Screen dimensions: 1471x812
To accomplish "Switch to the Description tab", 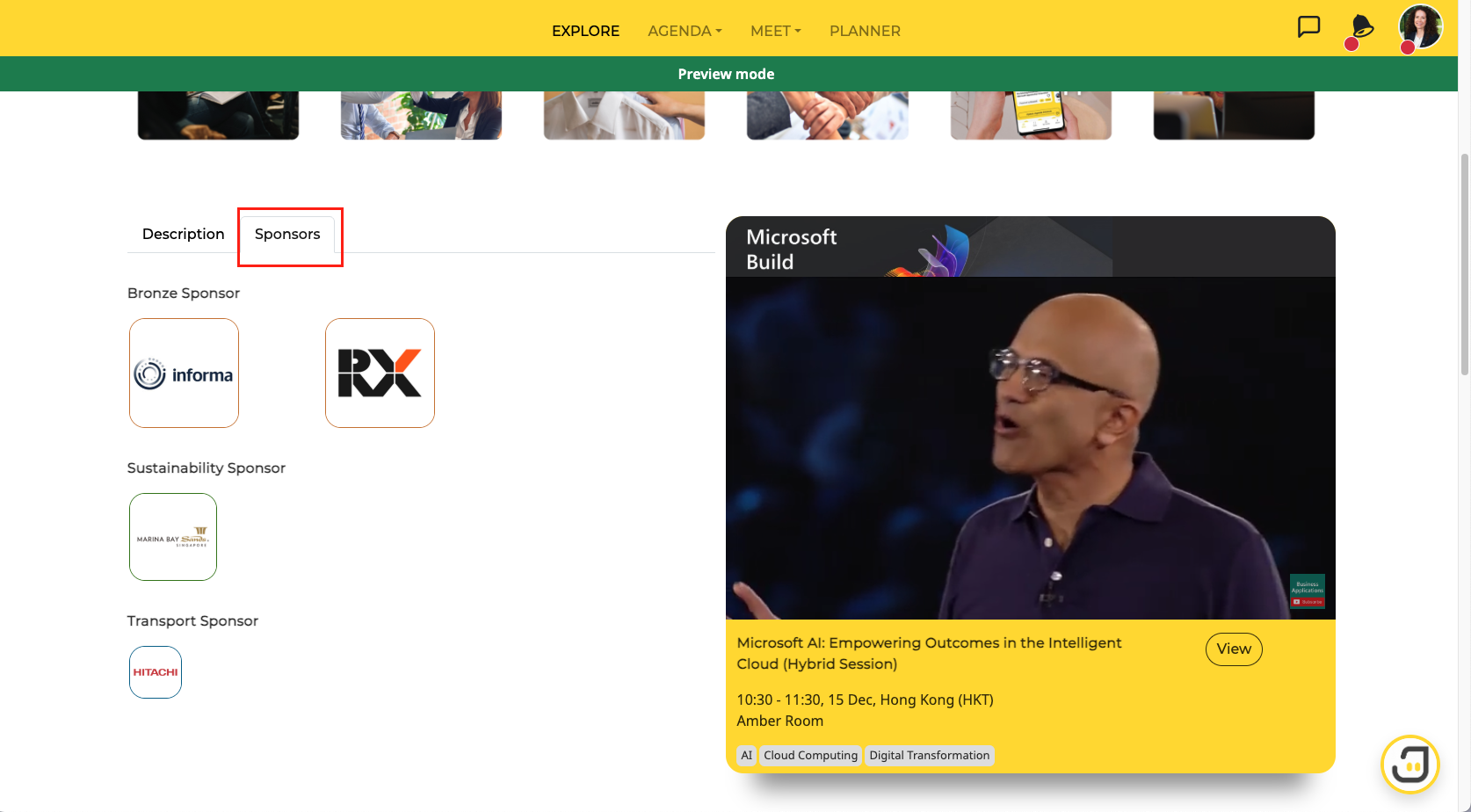I will 184,234.
